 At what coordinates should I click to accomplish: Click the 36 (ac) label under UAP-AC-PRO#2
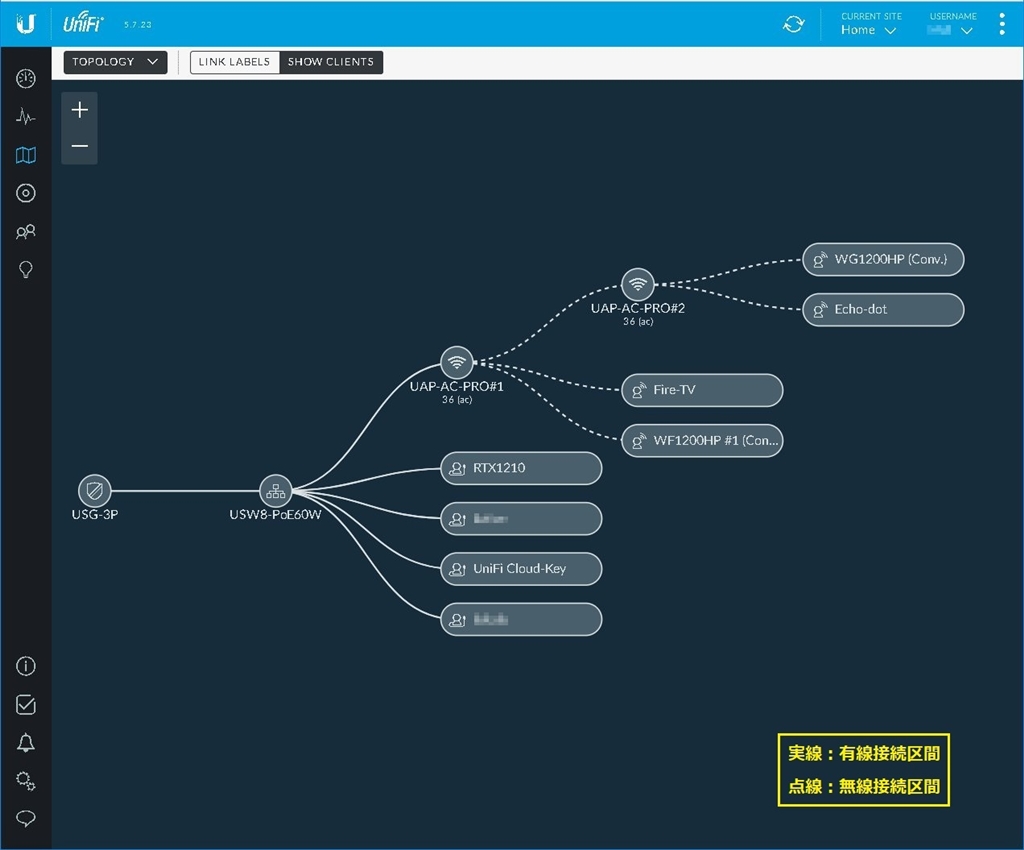coord(638,321)
